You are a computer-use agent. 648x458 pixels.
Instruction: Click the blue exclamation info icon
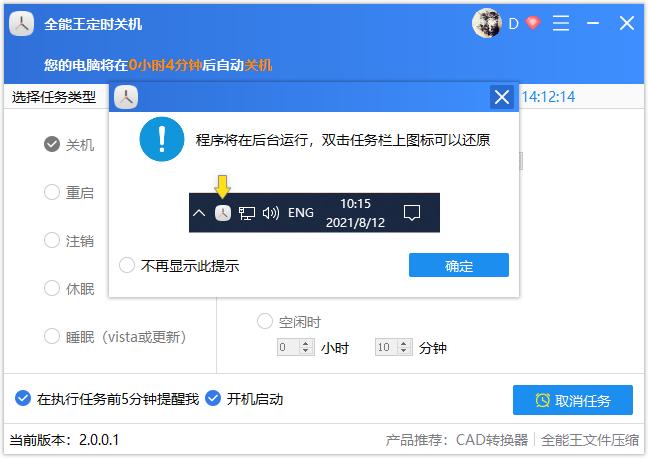click(x=162, y=139)
